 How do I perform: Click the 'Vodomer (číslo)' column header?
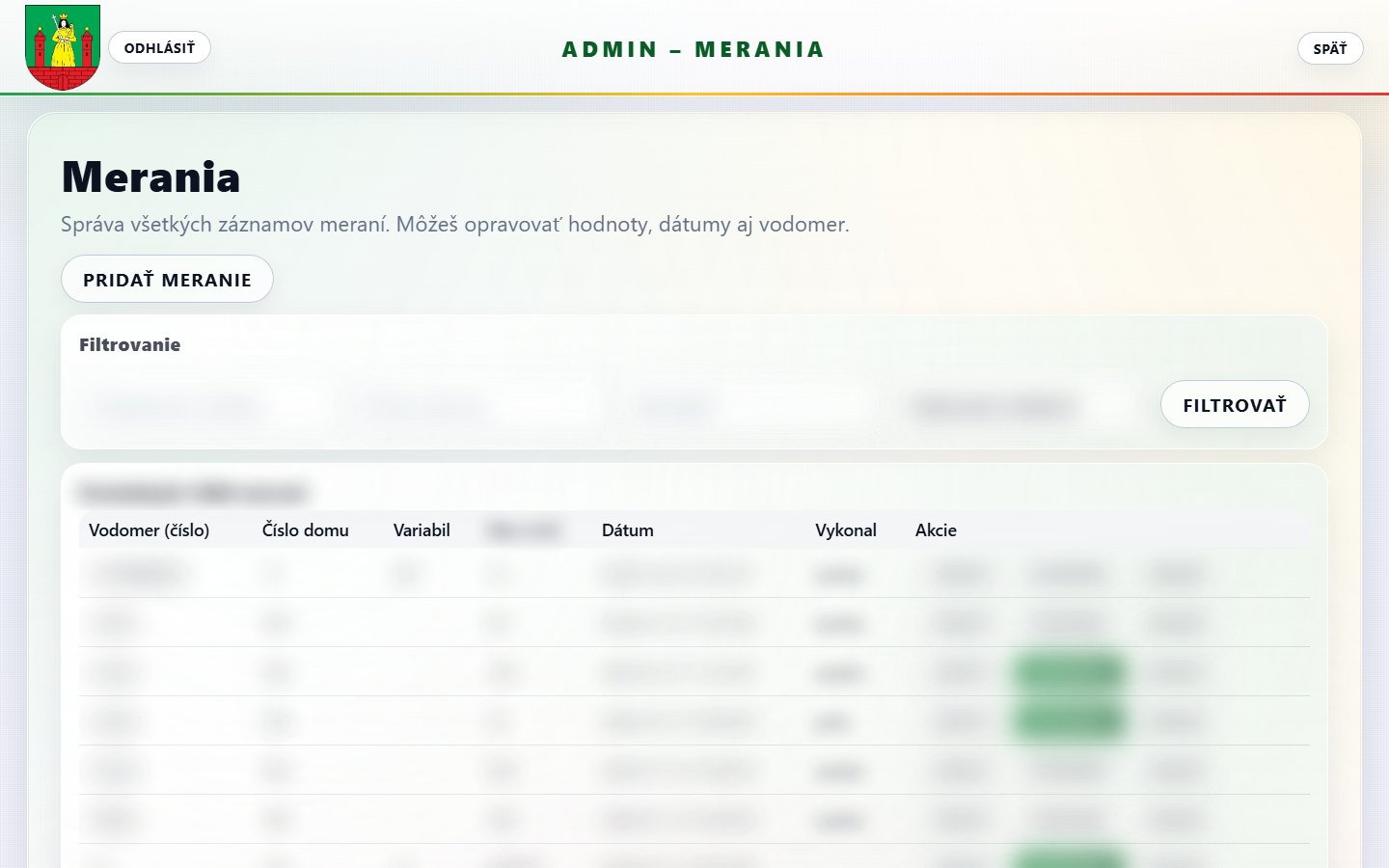pos(149,530)
